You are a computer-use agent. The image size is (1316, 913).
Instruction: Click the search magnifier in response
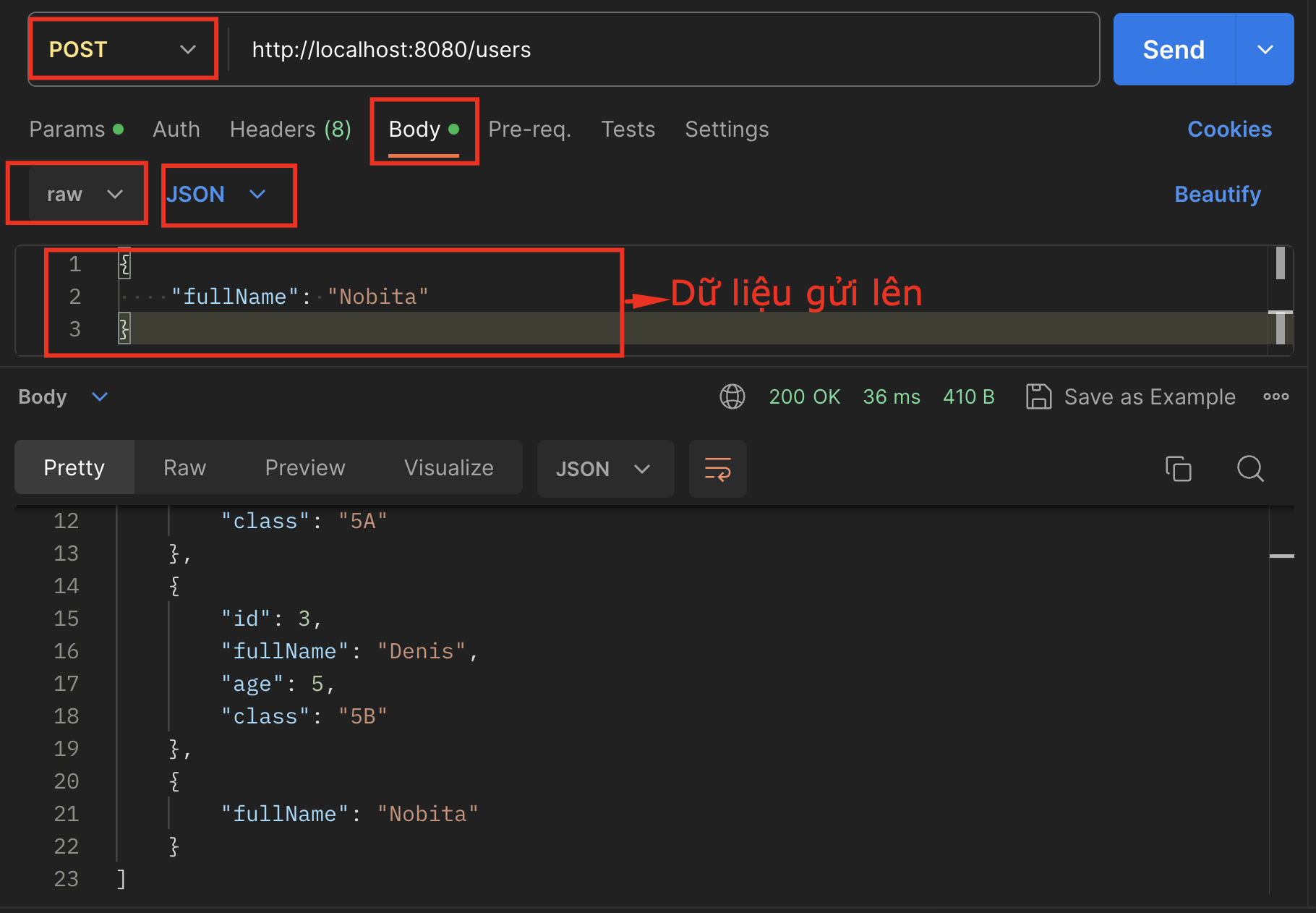(x=1250, y=469)
